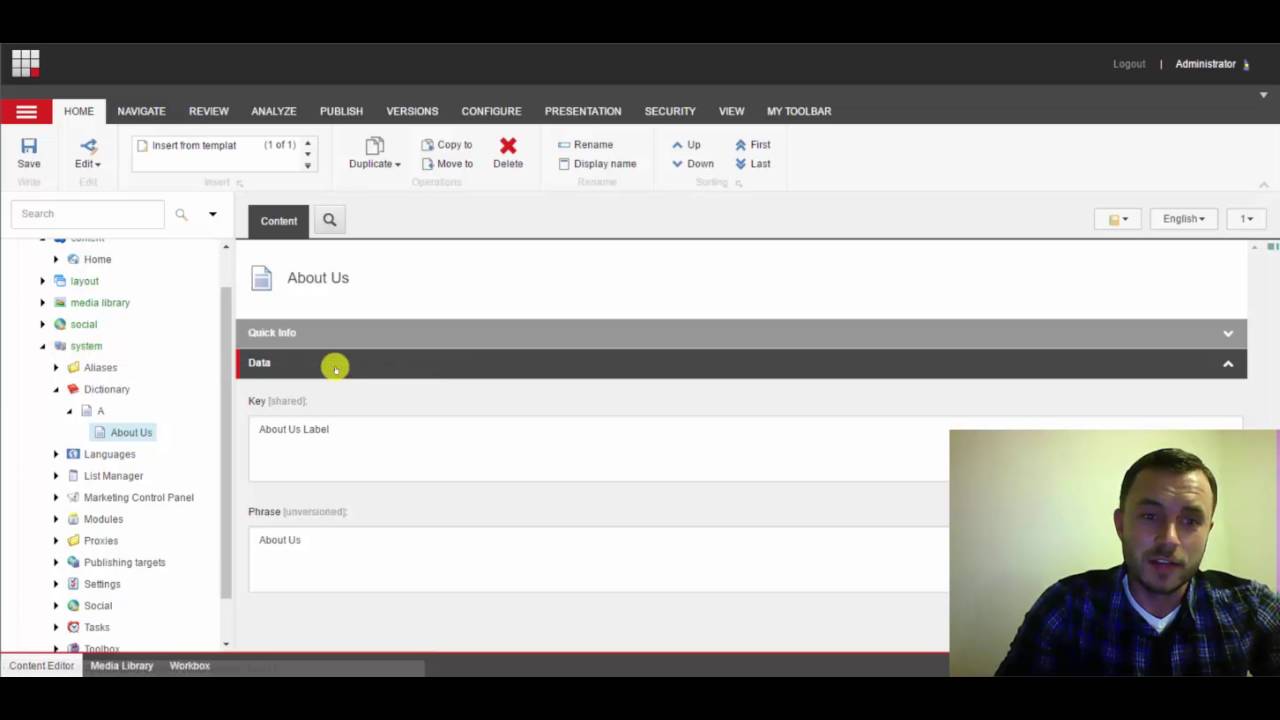Select the Publishing targets tree item

(x=124, y=563)
